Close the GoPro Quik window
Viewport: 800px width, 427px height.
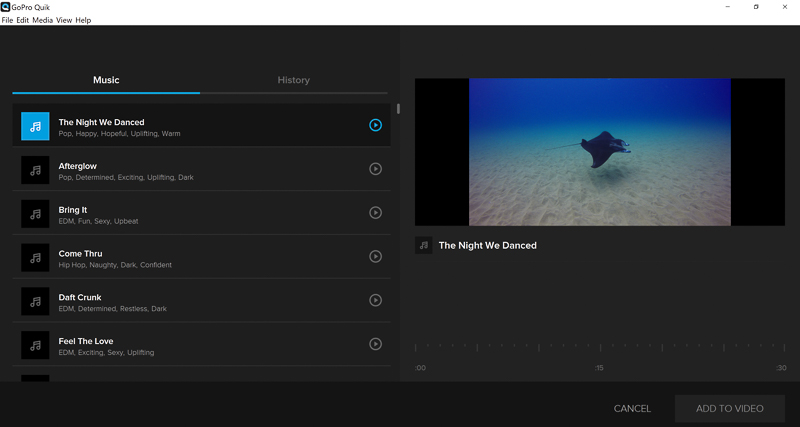(x=785, y=7)
